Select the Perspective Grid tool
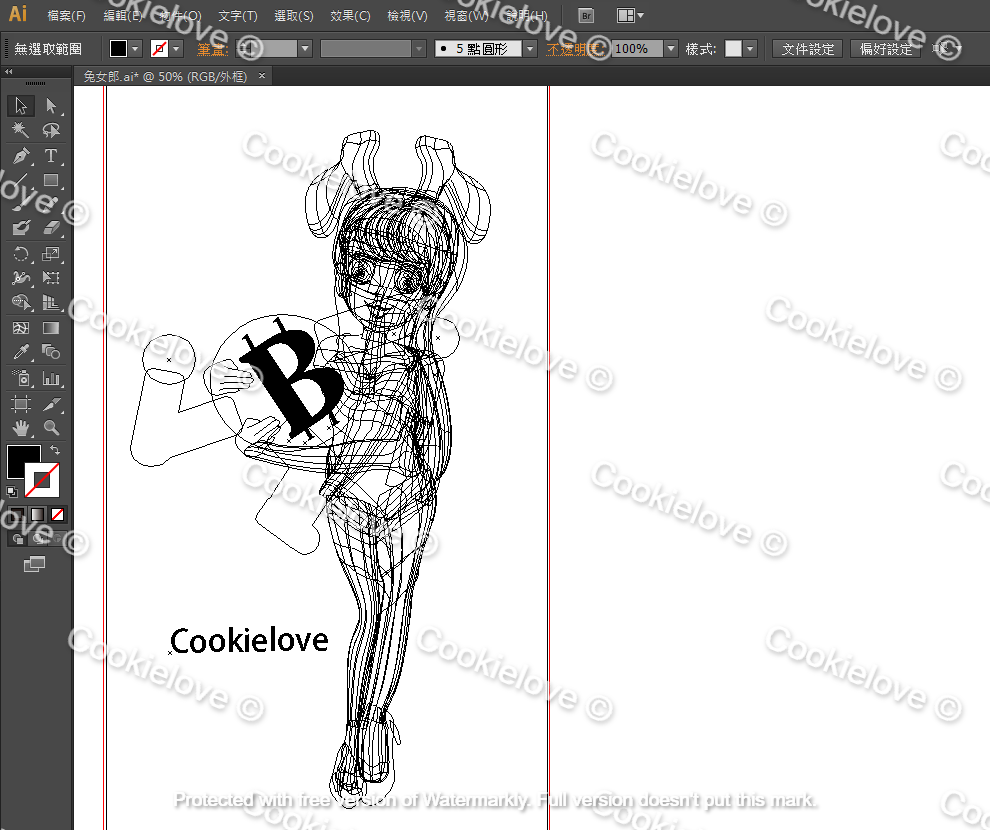 pos(51,302)
